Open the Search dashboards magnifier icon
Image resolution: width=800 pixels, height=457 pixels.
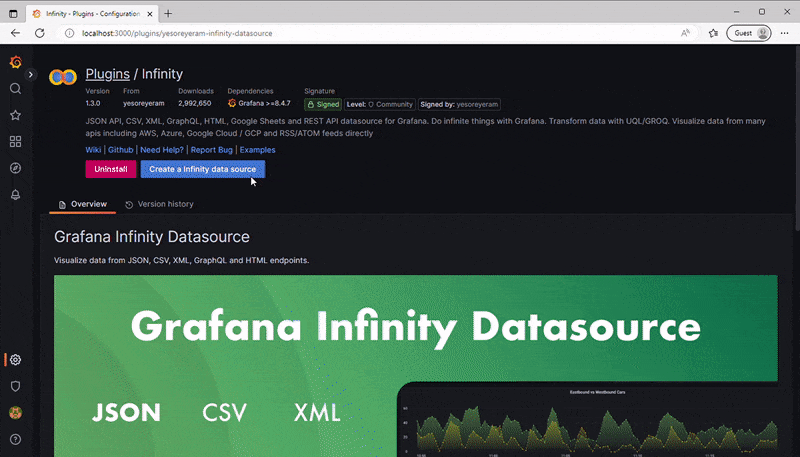(x=15, y=89)
